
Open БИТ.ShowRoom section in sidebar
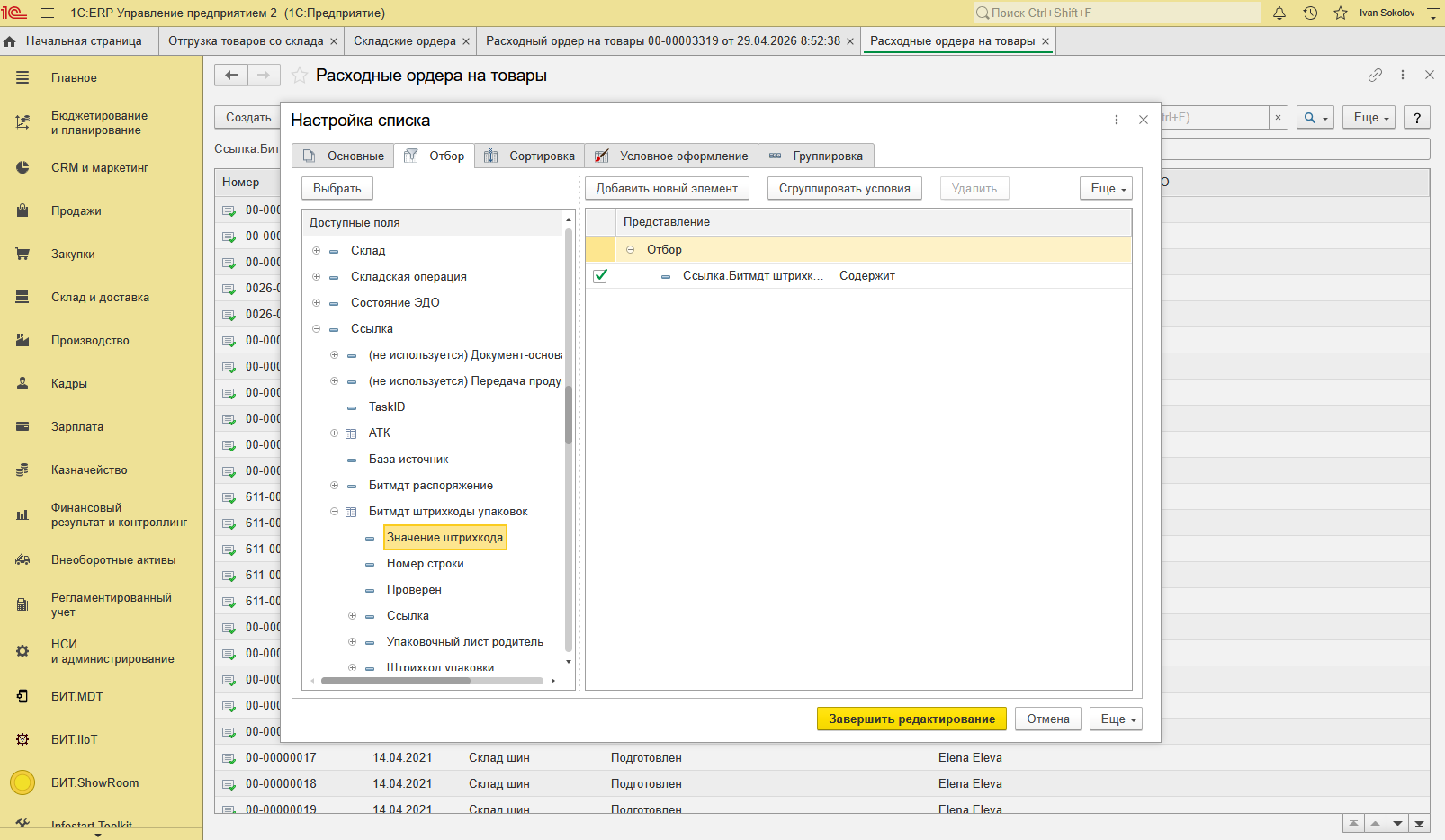[101, 783]
